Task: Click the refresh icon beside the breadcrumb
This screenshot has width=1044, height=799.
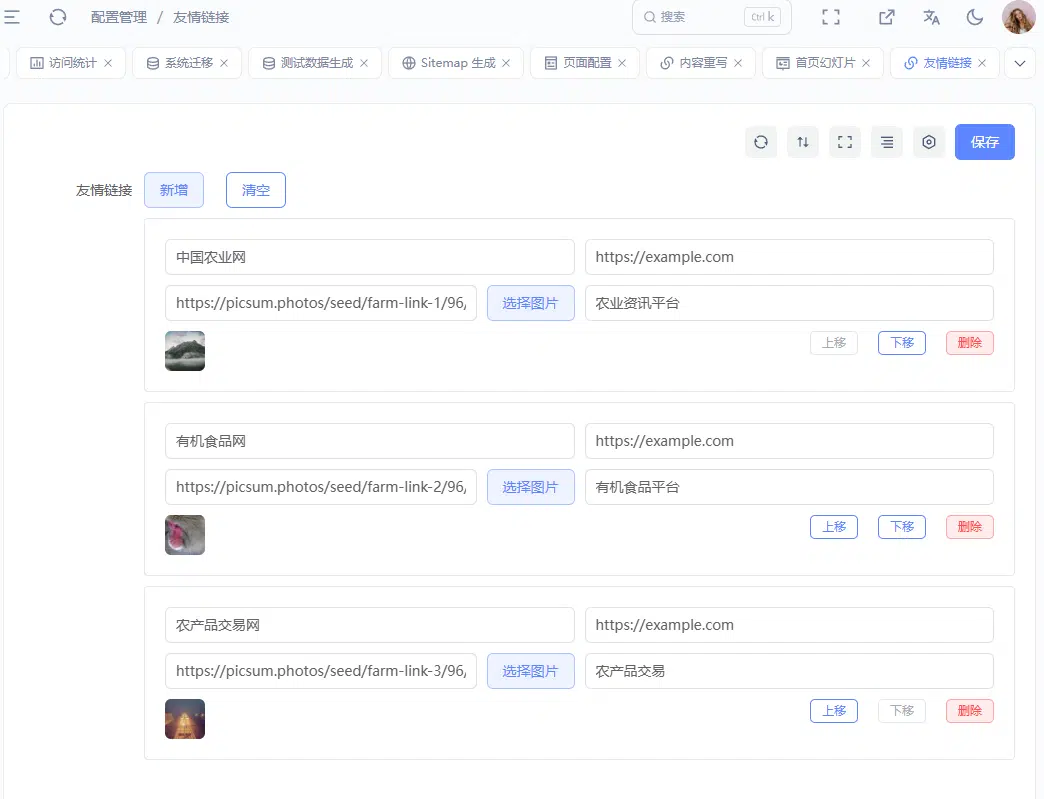Action: (58, 17)
